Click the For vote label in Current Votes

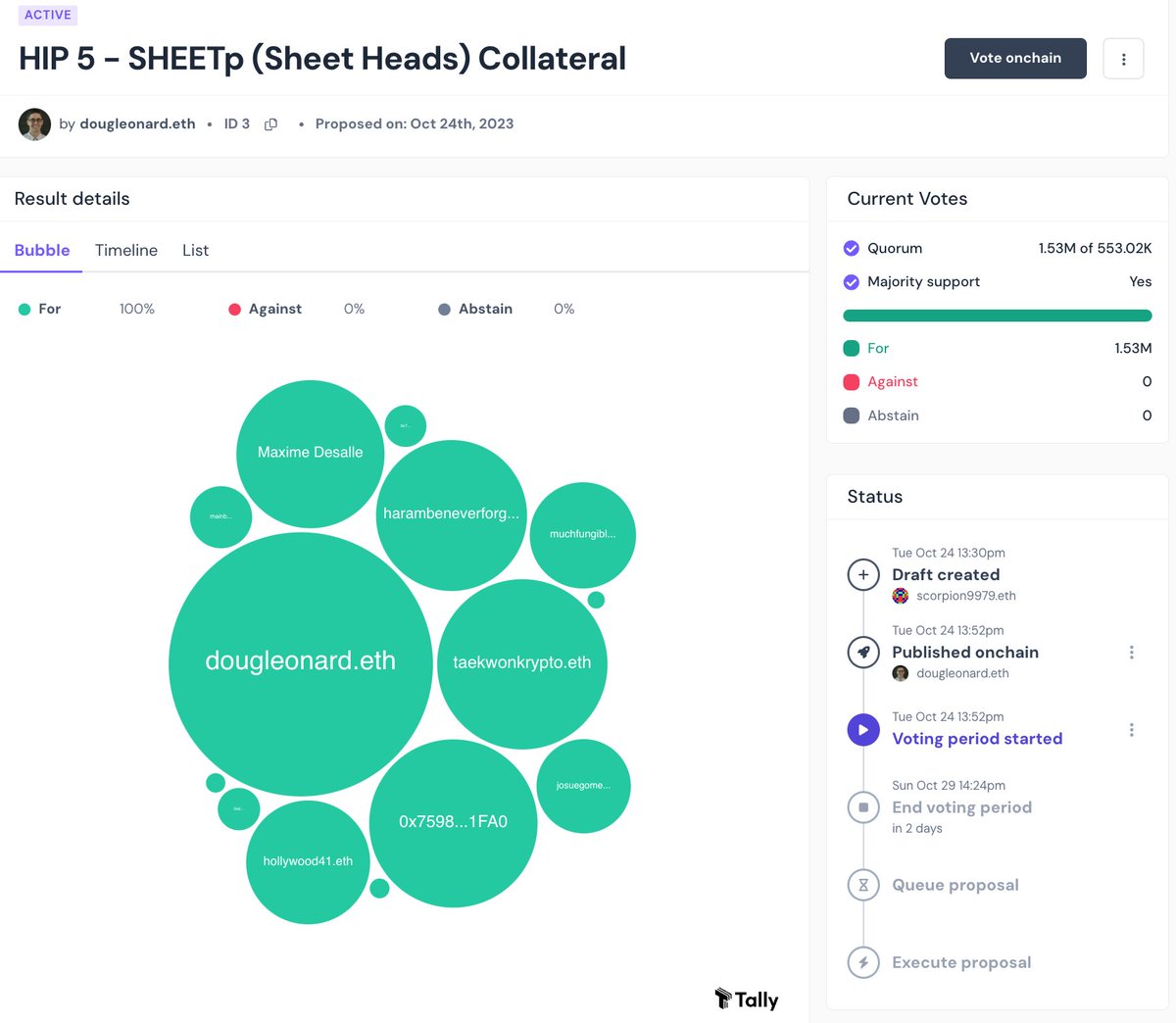tap(878, 348)
